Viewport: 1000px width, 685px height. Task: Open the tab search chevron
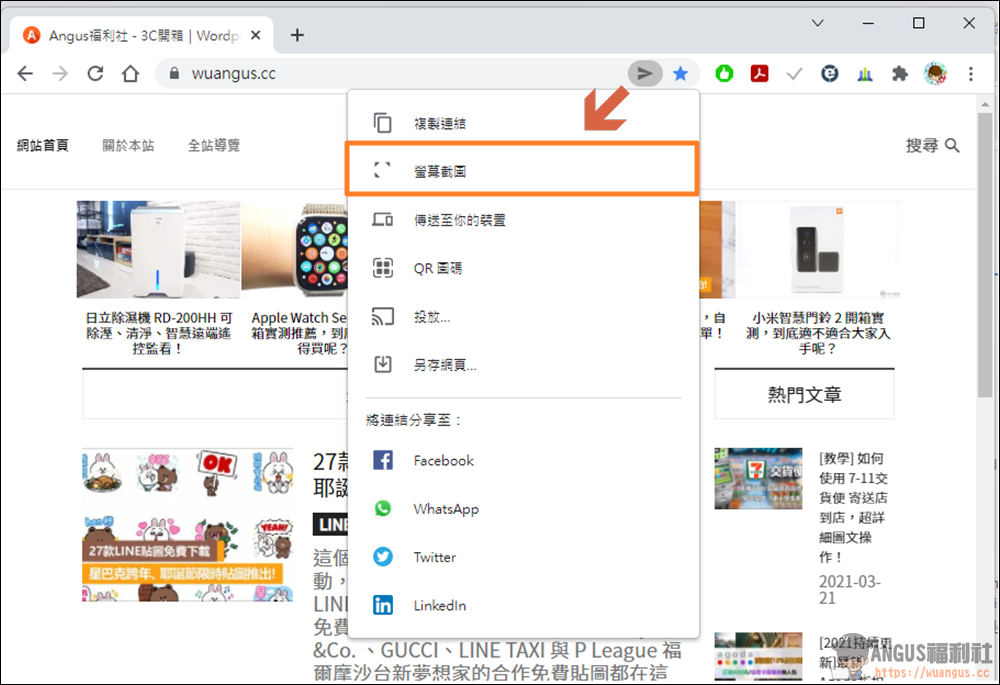click(818, 23)
